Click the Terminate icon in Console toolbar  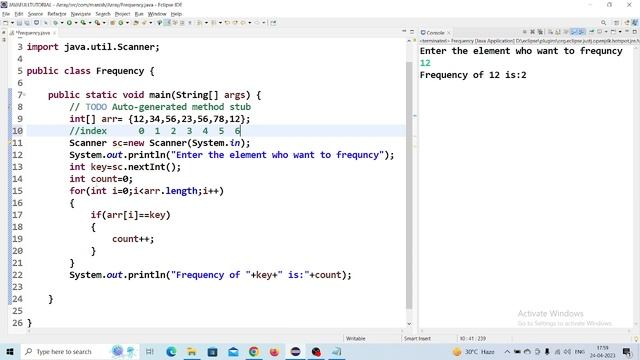[x=524, y=32]
